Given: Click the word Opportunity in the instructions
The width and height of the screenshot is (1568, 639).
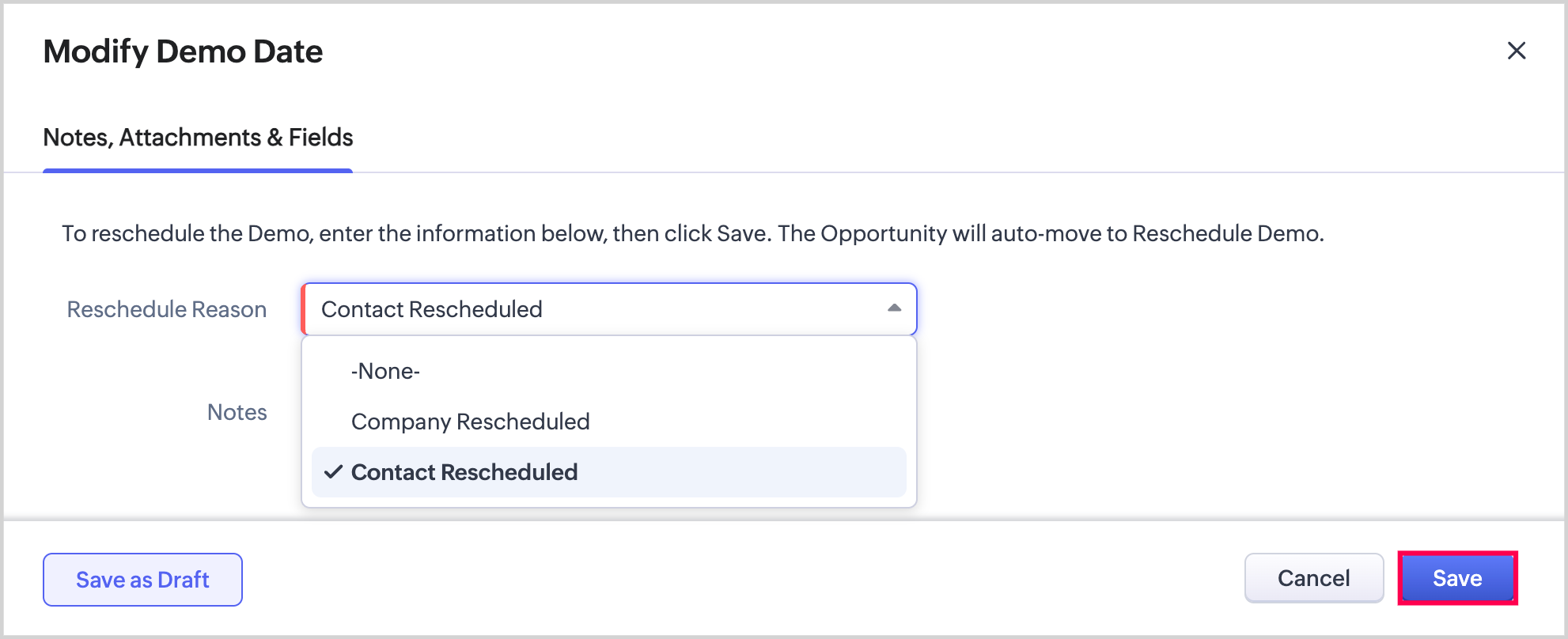Looking at the screenshot, I should [884, 233].
